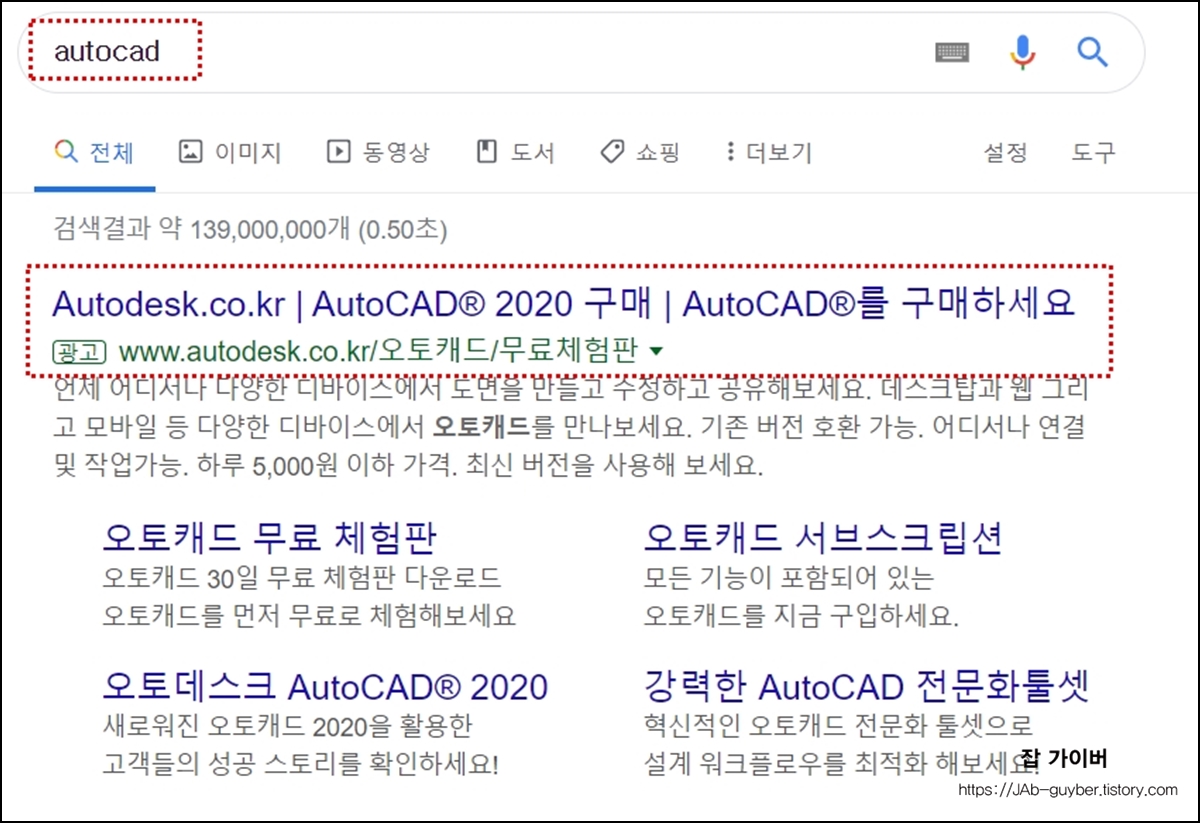
Task: Click the 검색결과 약 139,000,000개 result count text
Action: (250, 231)
